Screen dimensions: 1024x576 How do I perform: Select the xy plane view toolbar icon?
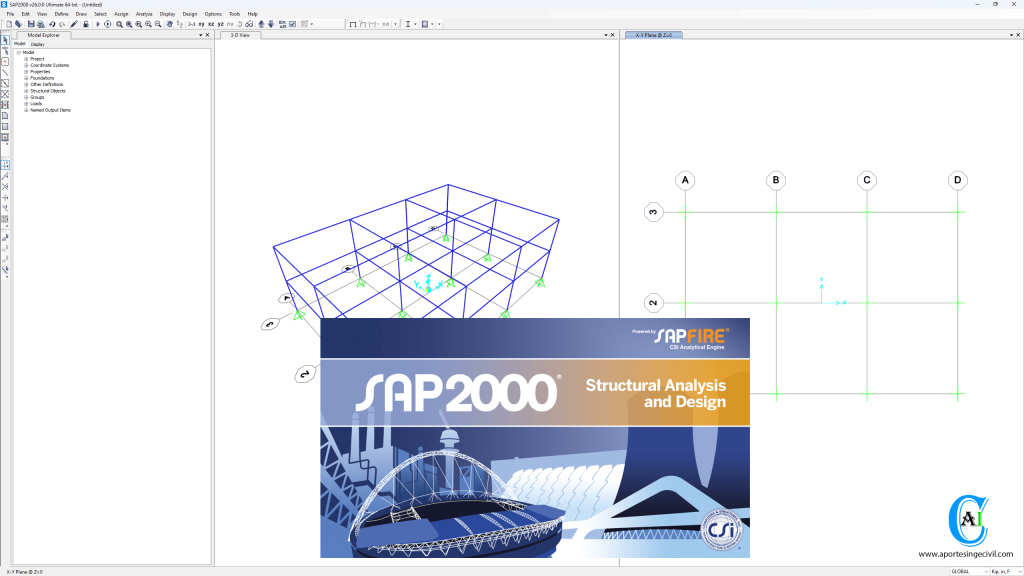tap(200, 23)
